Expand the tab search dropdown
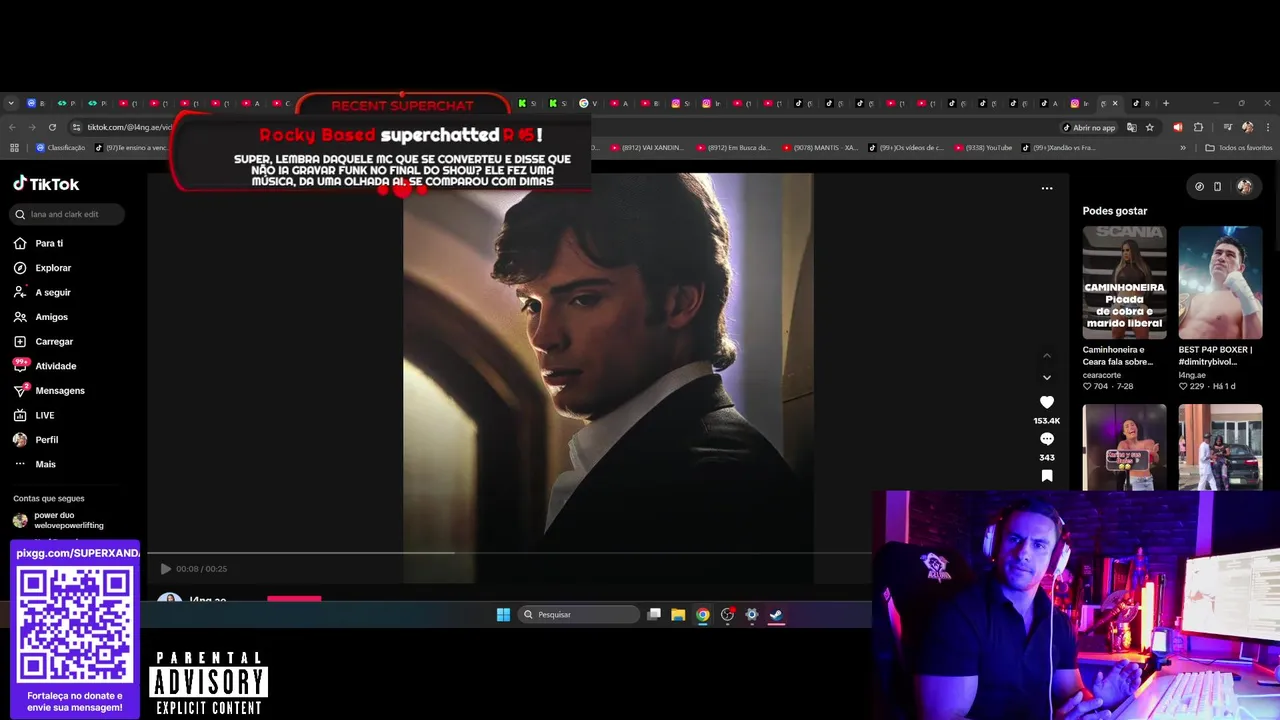This screenshot has width=1280, height=720. pyautogui.click(x=11, y=103)
